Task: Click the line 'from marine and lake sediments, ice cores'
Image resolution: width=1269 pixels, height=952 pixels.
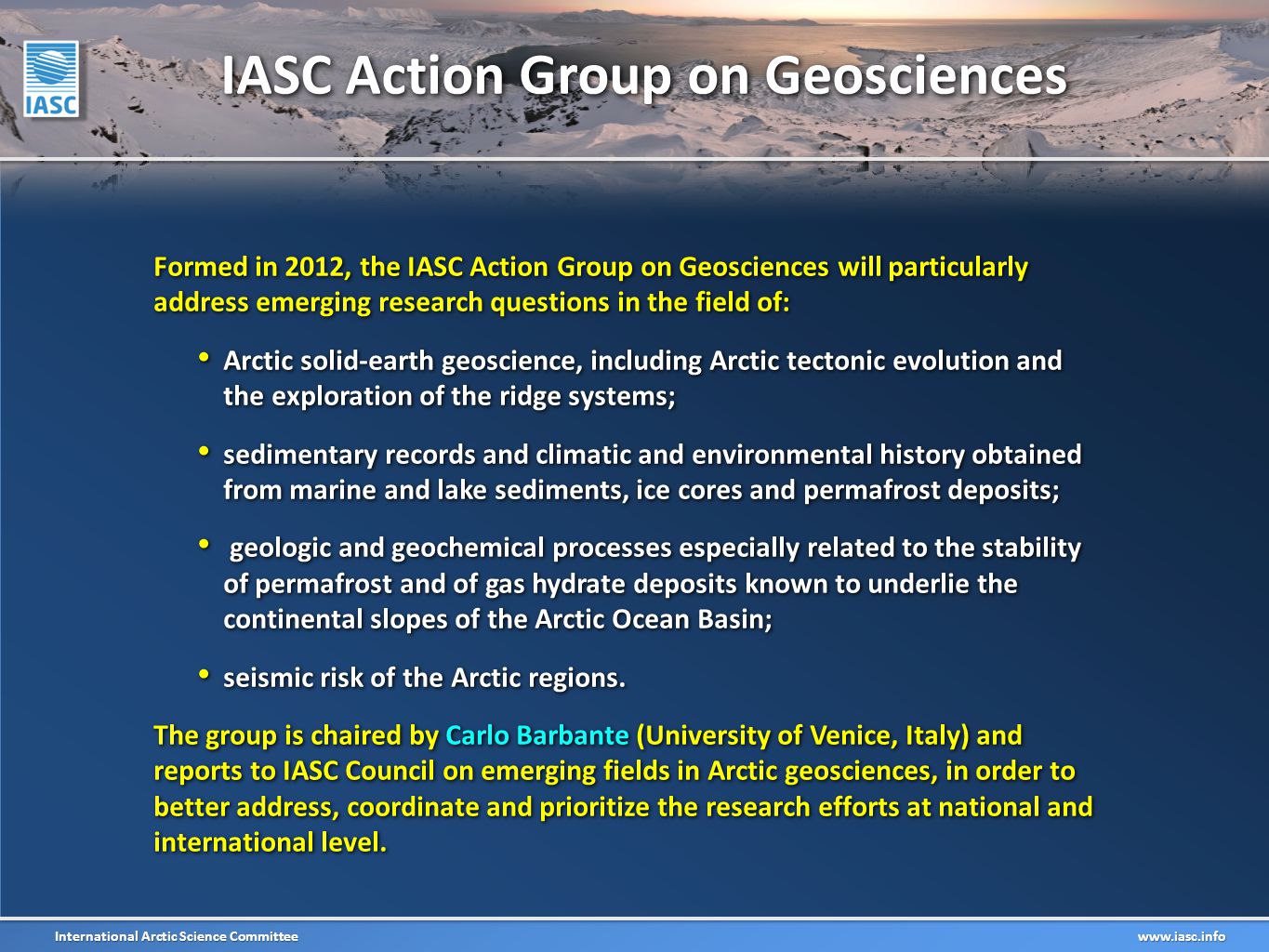Action: [641, 491]
